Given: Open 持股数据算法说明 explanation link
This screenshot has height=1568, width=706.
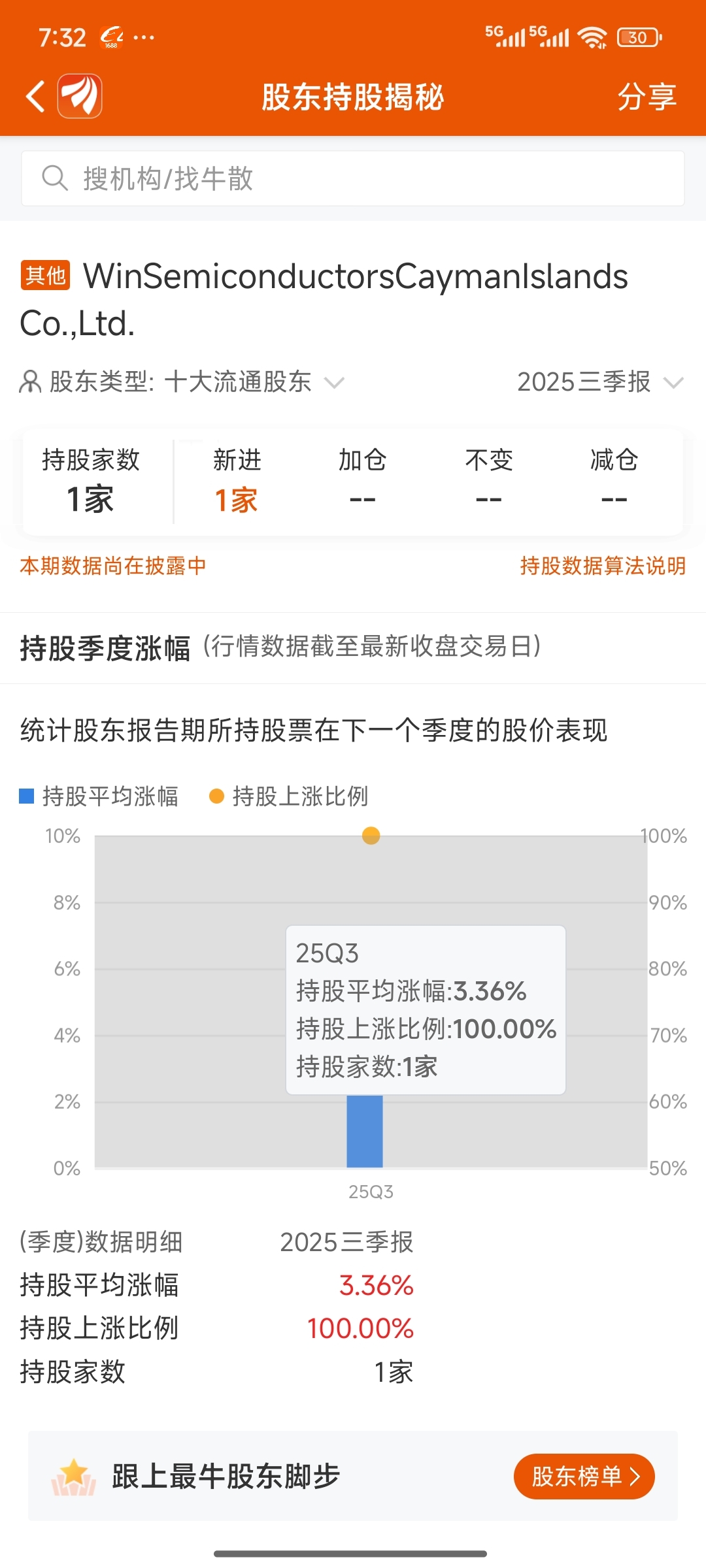Looking at the screenshot, I should pos(602,566).
